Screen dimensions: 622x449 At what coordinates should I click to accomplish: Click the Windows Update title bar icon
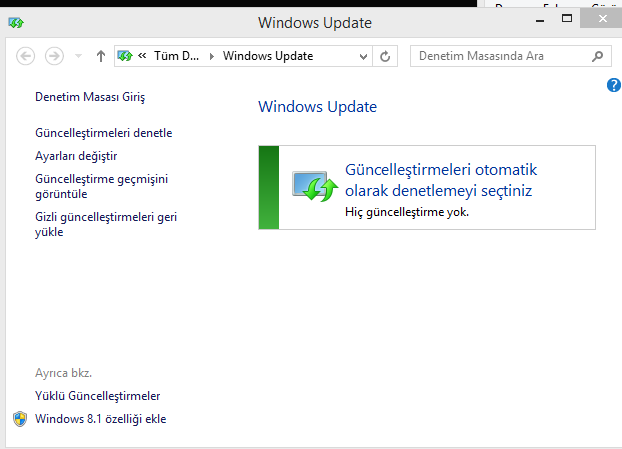point(16,23)
